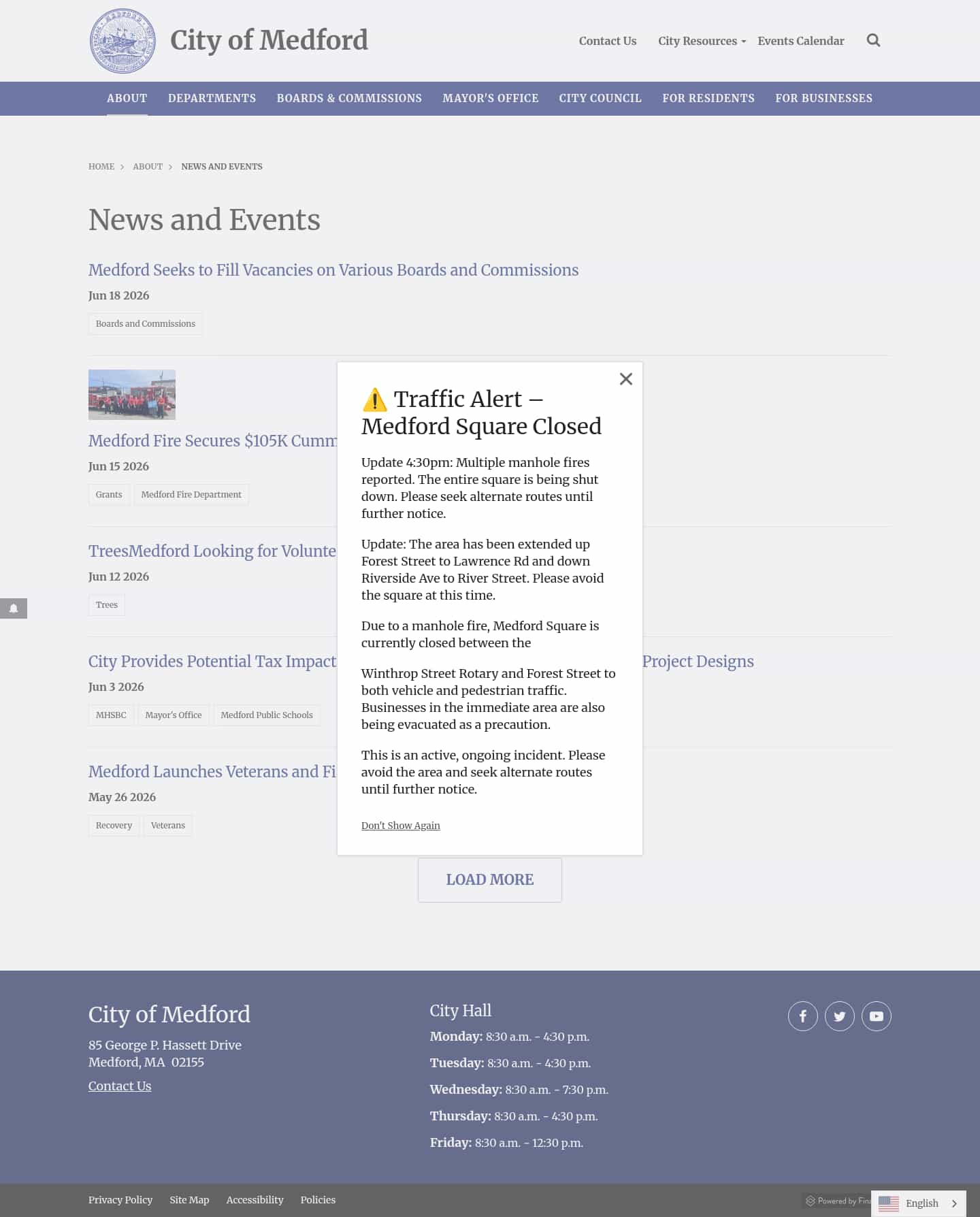Click the notification bell side tab

point(14,608)
